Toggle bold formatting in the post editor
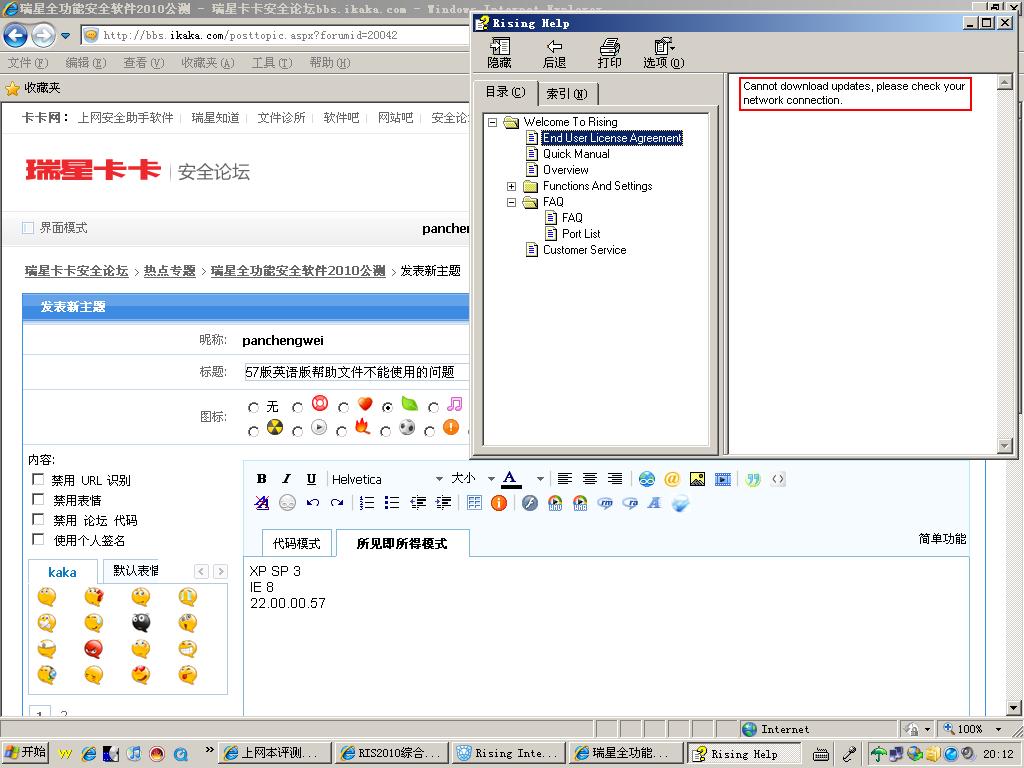The width and height of the screenshot is (1024, 768). coord(261,479)
